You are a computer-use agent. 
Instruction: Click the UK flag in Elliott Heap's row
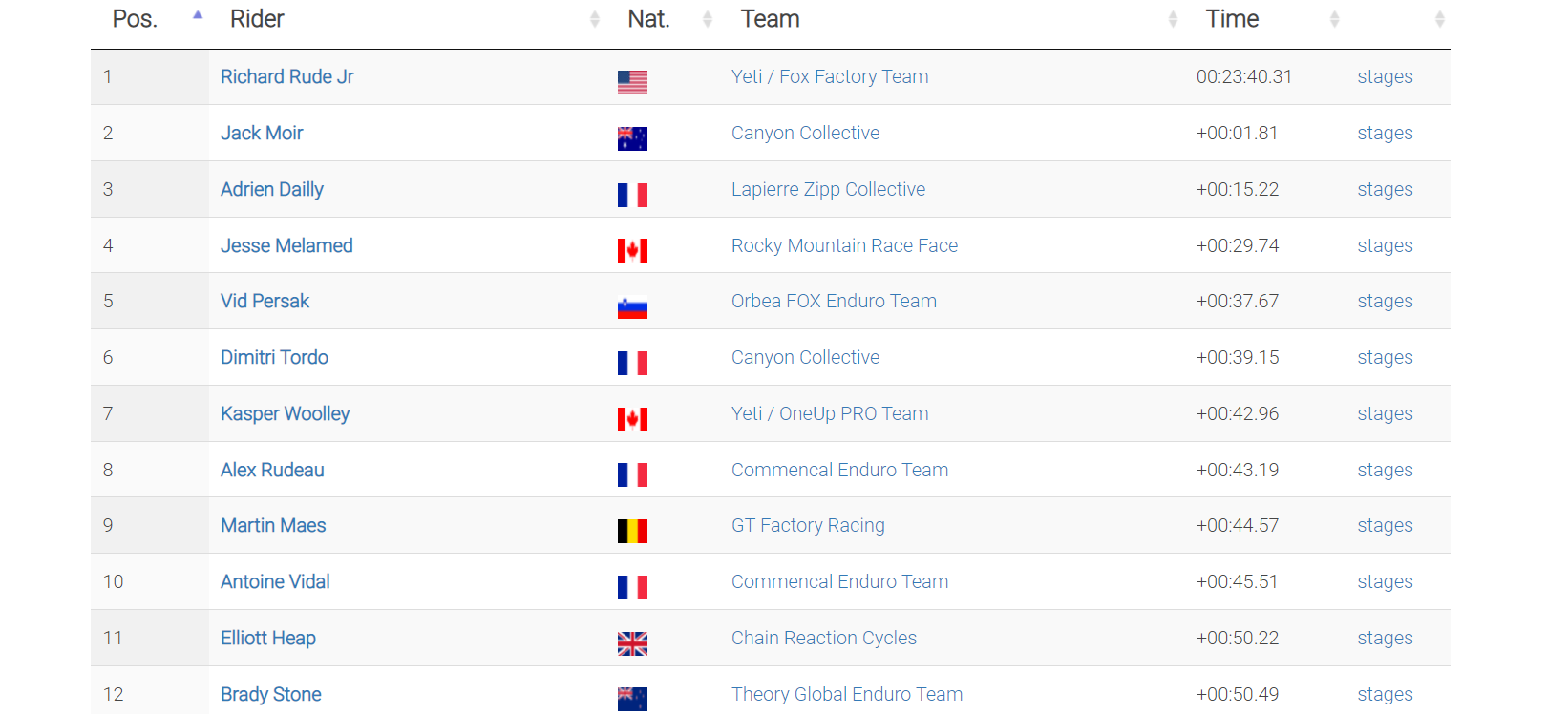click(632, 644)
